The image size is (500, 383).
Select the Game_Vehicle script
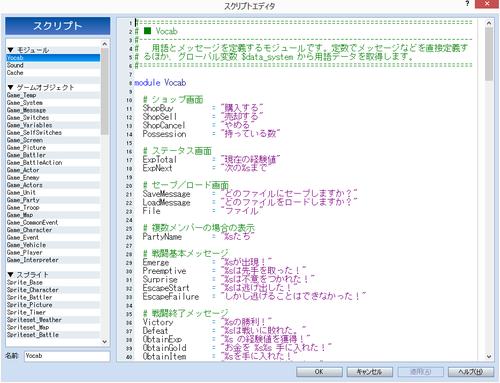point(53,245)
